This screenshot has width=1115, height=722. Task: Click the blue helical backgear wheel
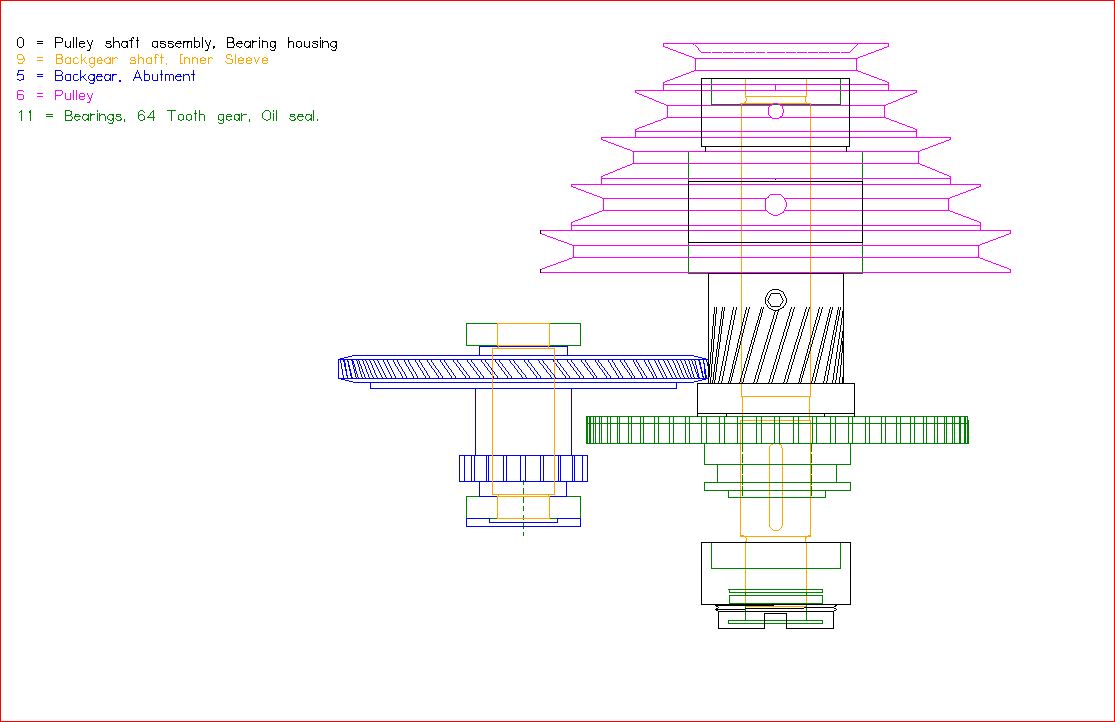pos(523,369)
